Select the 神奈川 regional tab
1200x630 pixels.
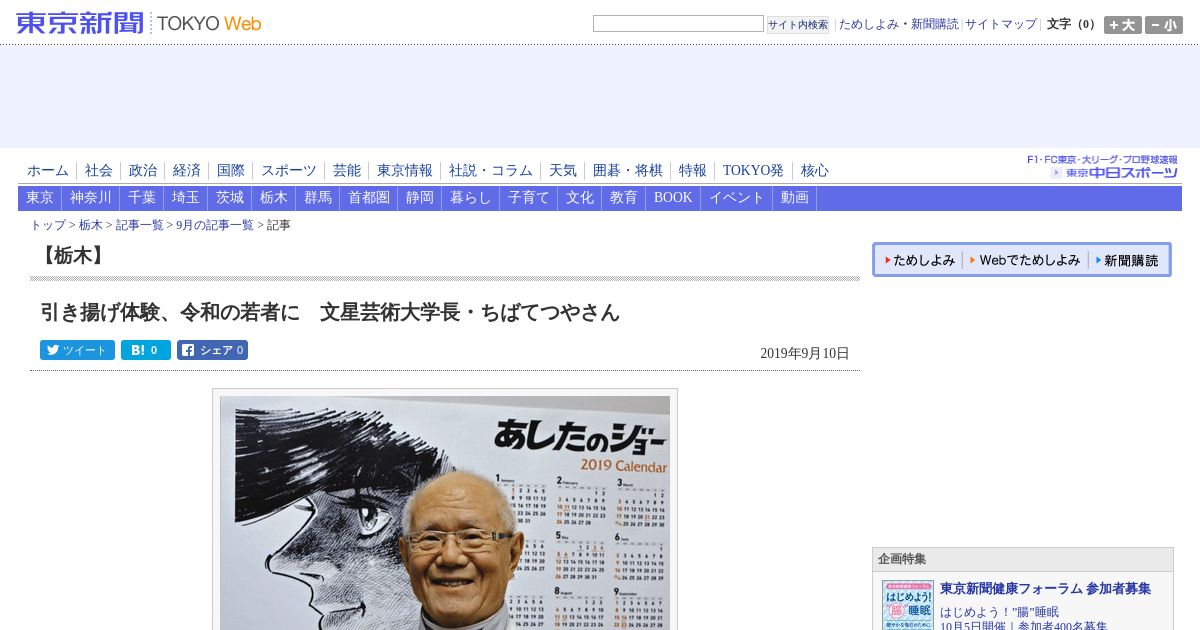click(91, 198)
